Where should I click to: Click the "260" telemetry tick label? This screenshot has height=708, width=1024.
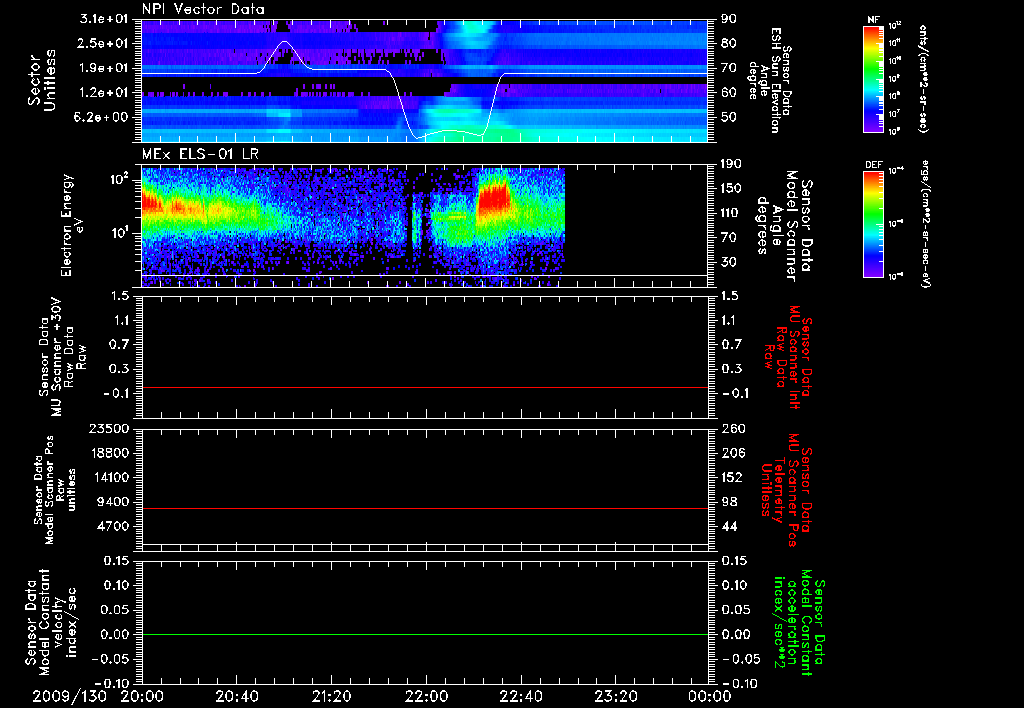pos(733,428)
